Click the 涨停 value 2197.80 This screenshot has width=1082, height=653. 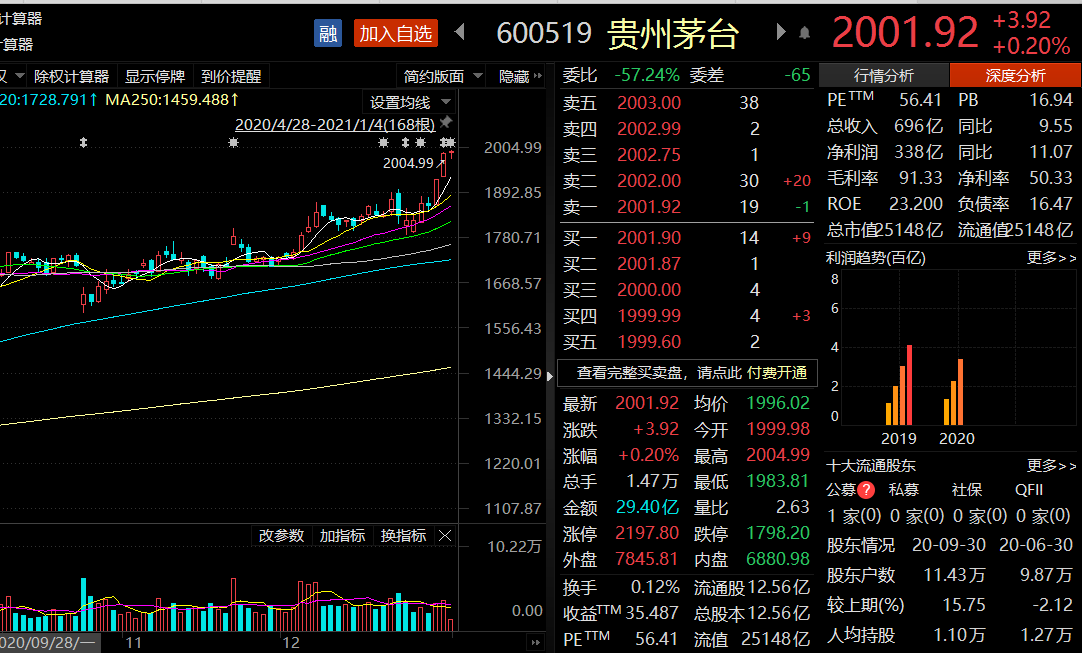tap(647, 533)
